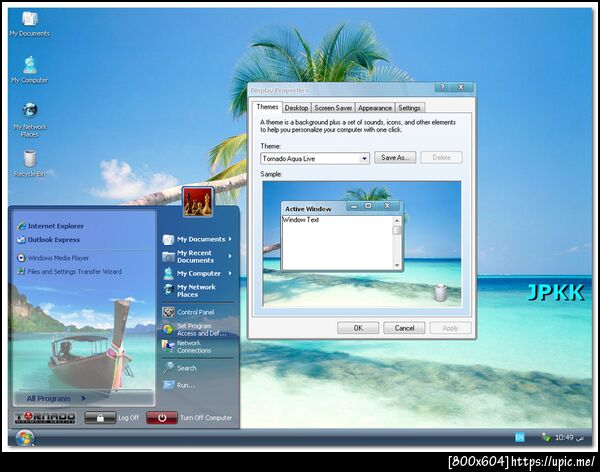Expand the My Recent Documents submenu arrow
600x472 pixels.
(x=230, y=256)
